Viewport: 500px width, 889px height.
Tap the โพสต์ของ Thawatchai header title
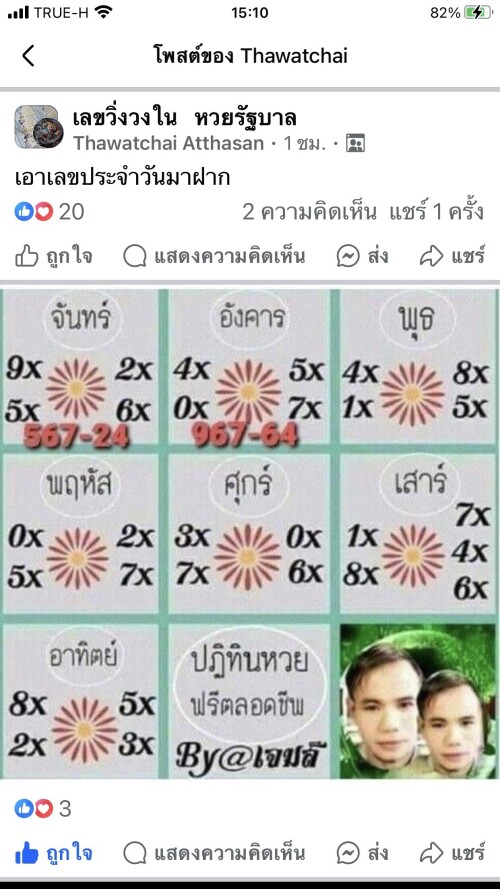coord(250,56)
